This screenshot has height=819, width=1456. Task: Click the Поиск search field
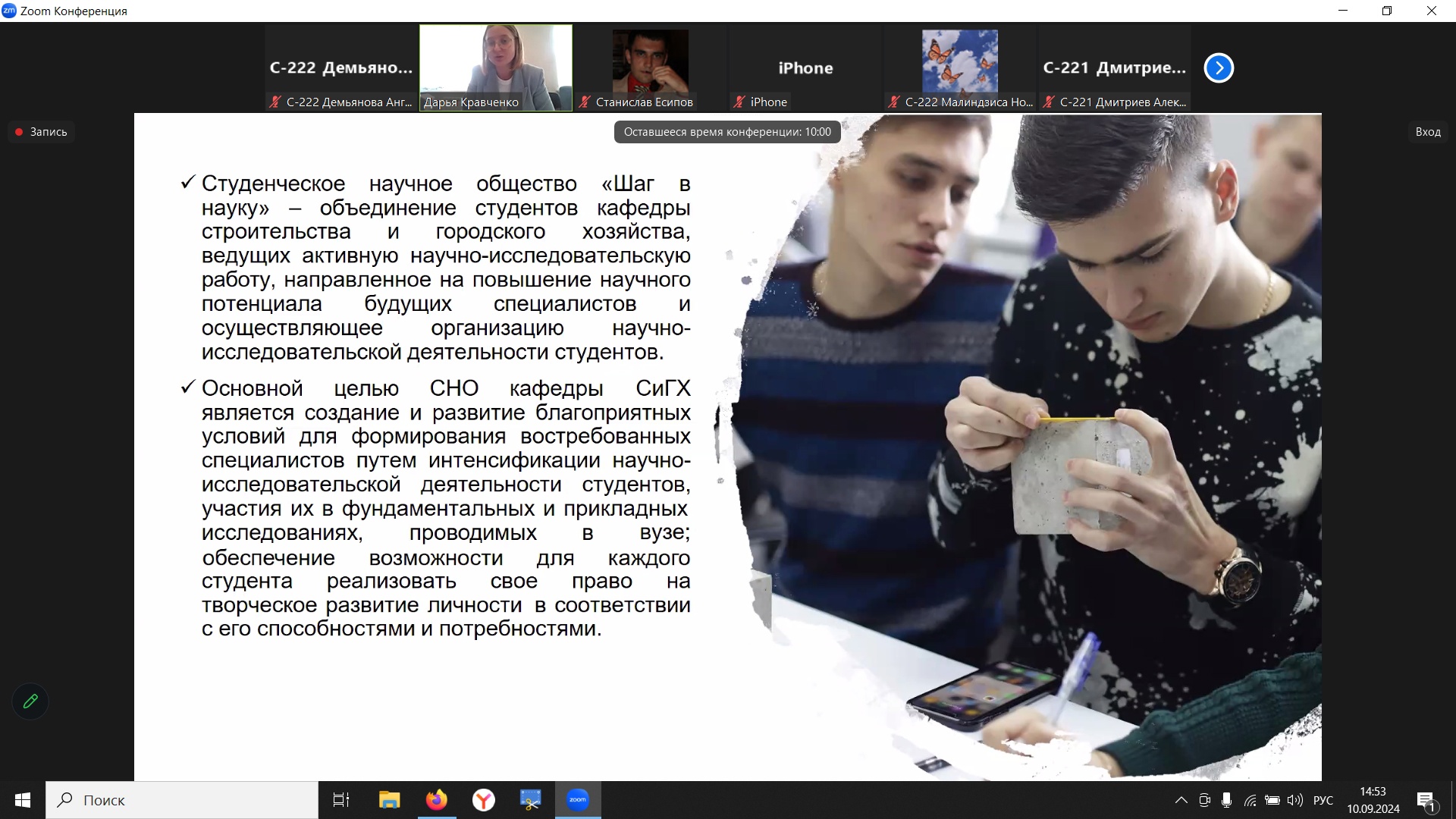(x=182, y=800)
